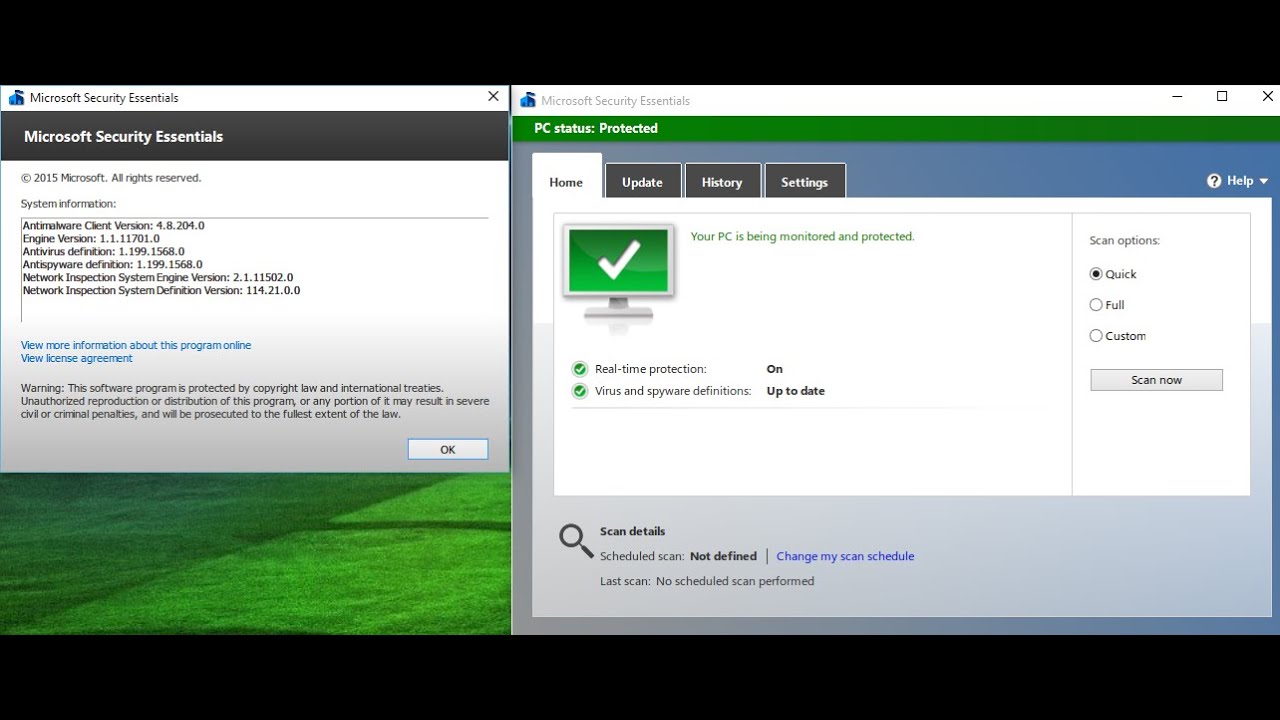The width and height of the screenshot is (1280, 720).
Task: Close the About Microsoft Security Essentials dialog
Action: point(493,97)
